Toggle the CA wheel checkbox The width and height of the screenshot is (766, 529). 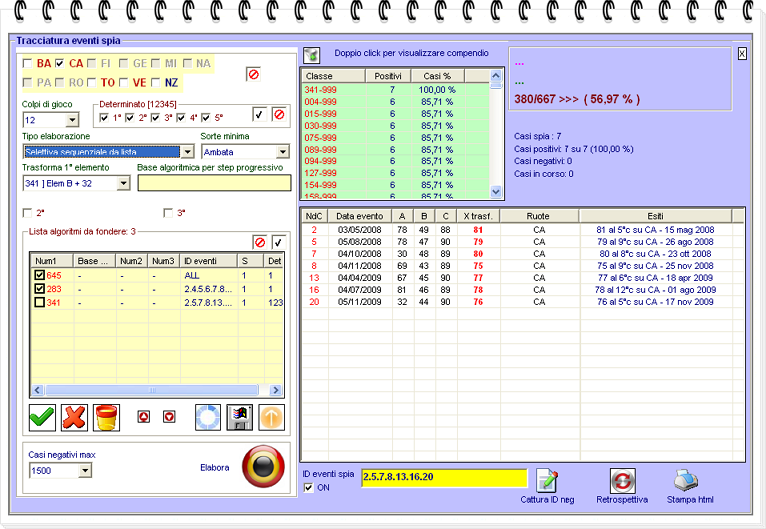pos(60,63)
